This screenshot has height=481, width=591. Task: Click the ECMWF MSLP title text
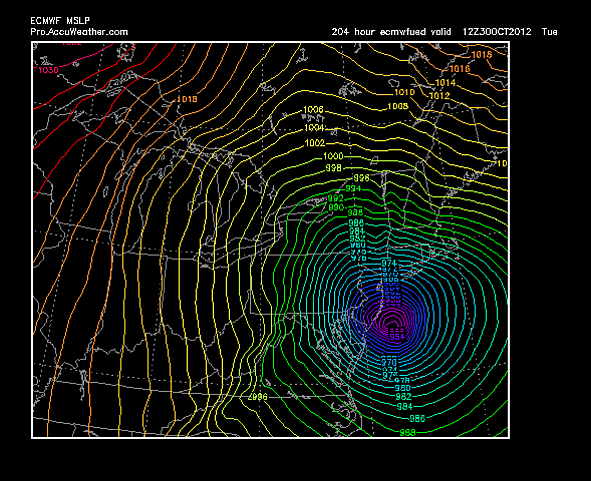point(60,21)
